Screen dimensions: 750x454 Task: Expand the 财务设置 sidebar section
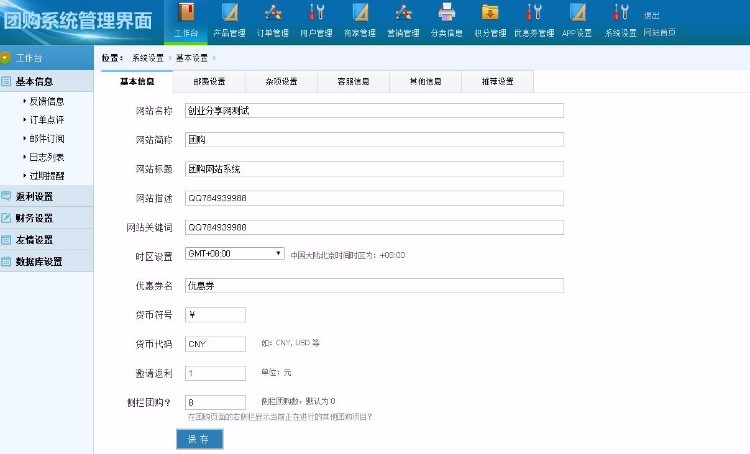[46, 218]
